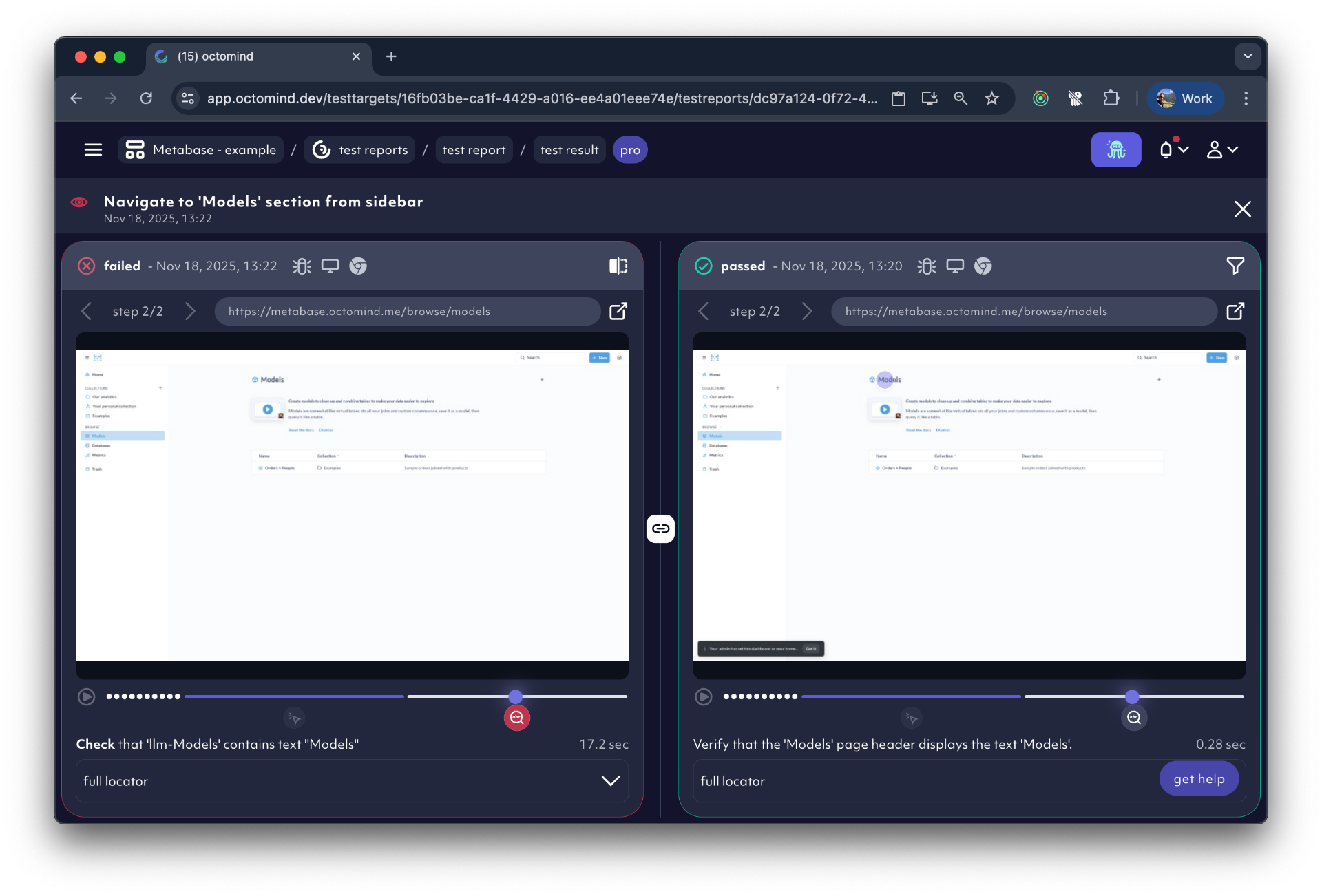Click the red eye icon beside test title

pyautogui.click(x=79, y=202)
